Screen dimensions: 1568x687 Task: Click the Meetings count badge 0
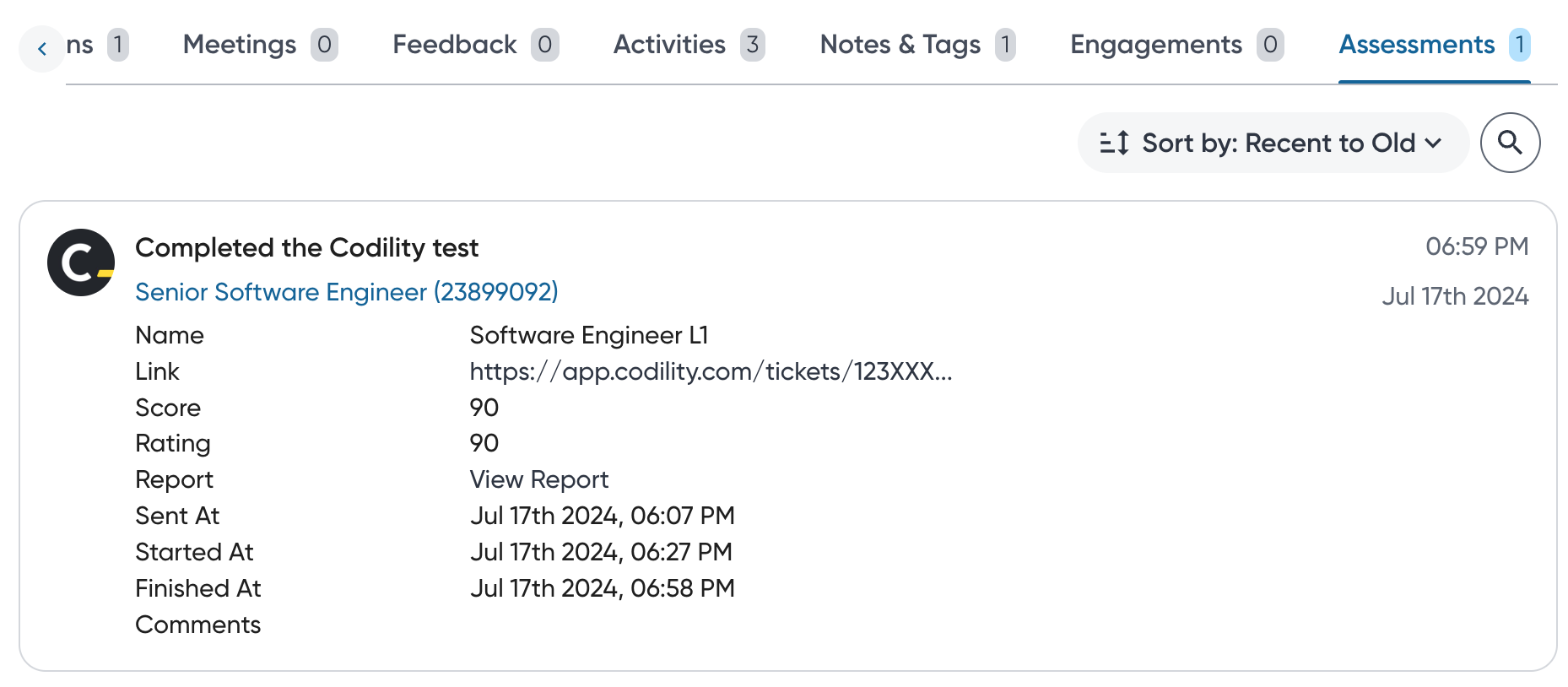point(324,45)
